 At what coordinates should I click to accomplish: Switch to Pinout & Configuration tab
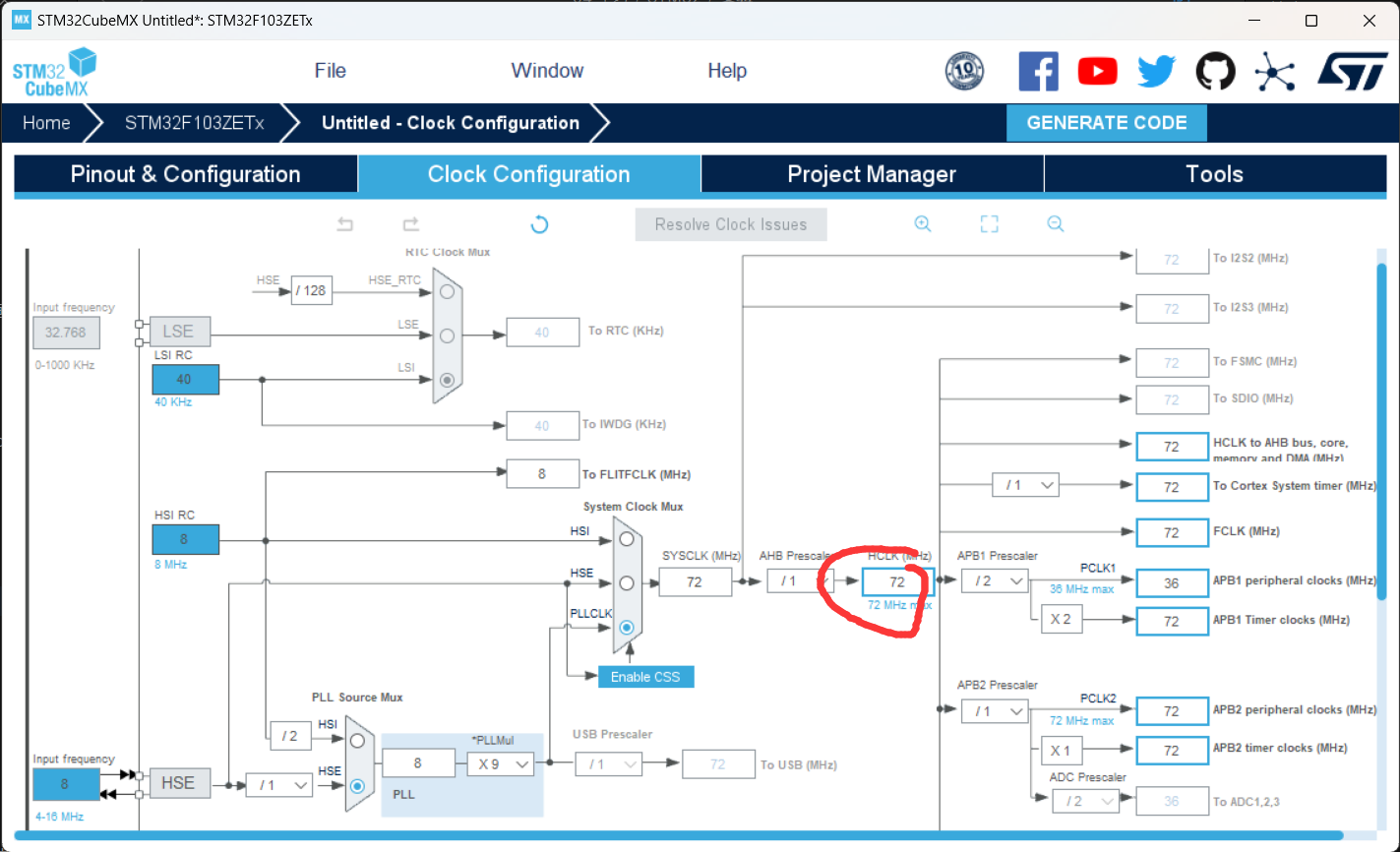tap(185, 174)
